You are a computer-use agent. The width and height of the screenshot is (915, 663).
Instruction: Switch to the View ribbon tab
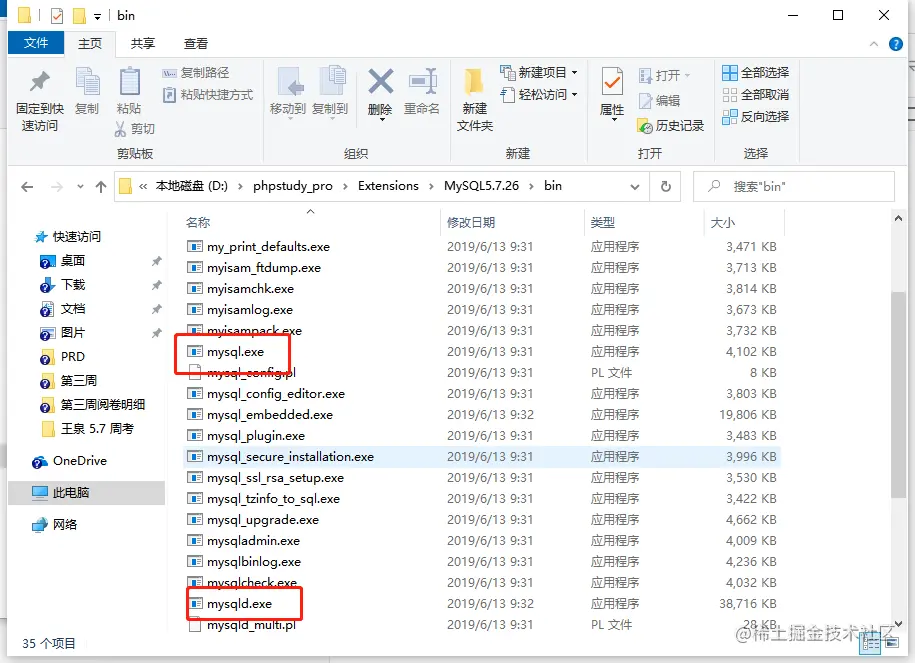click(x=195, y=44)
